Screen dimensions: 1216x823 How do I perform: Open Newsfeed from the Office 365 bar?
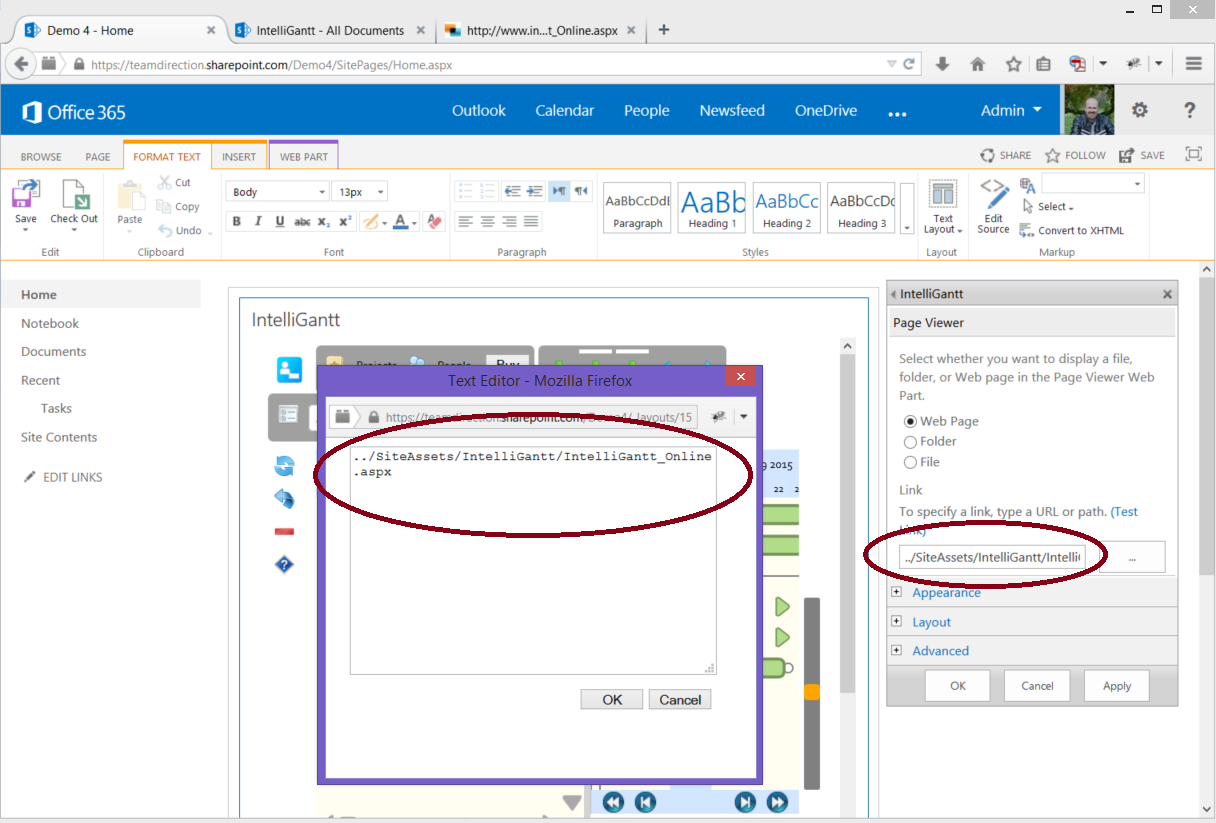click(732, 111)
